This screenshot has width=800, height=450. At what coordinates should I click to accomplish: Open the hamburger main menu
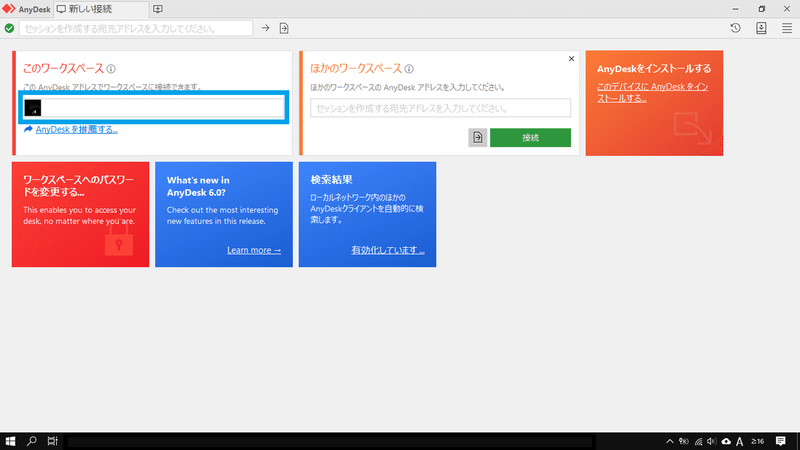[787, 28]
